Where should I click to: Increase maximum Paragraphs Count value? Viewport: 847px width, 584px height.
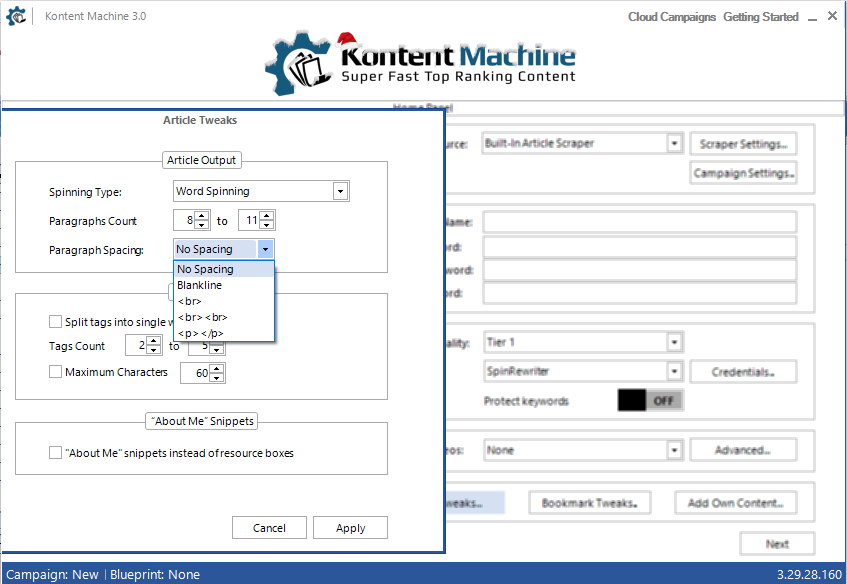point(267,216)
